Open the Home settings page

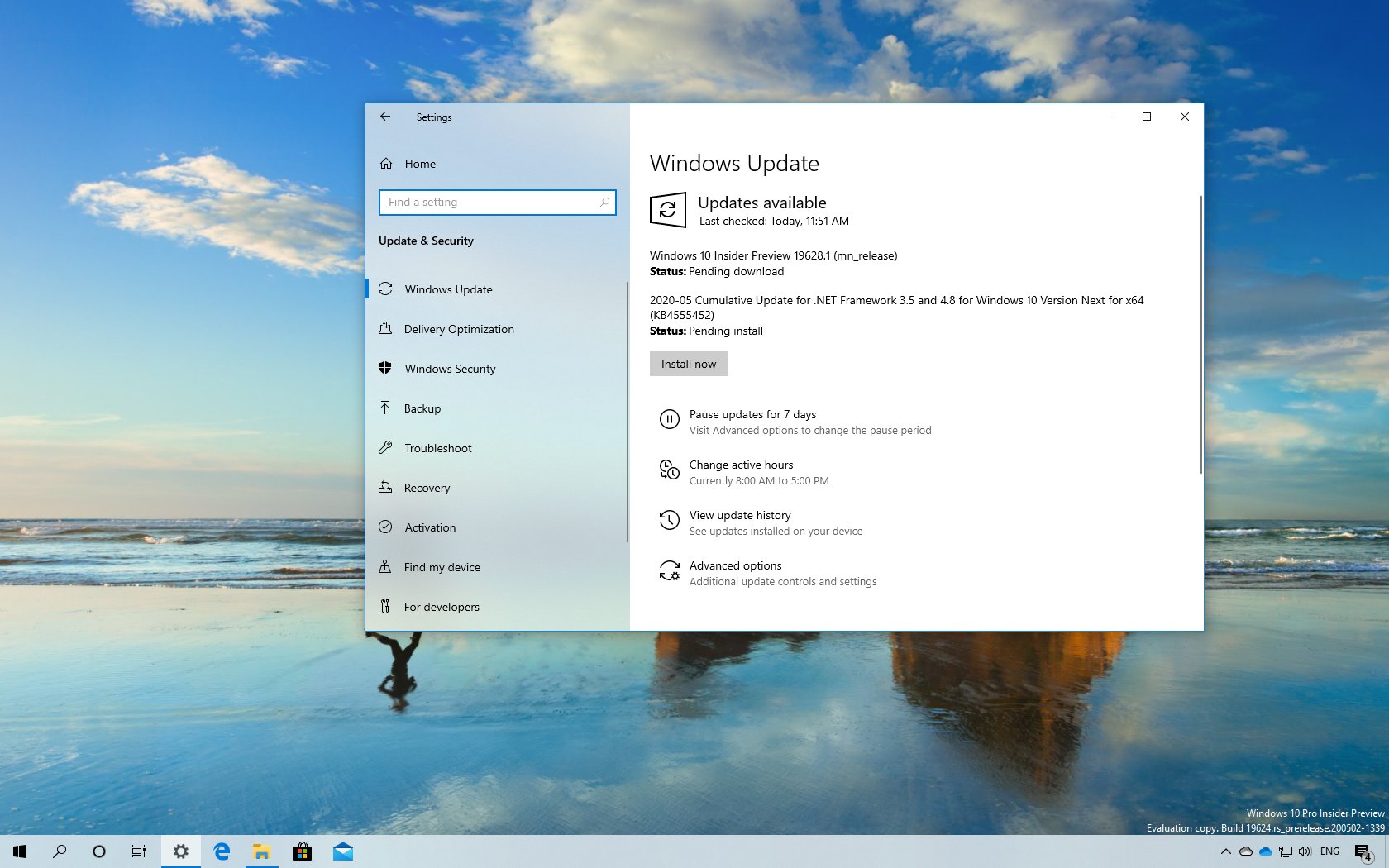(x=420, y=164)
